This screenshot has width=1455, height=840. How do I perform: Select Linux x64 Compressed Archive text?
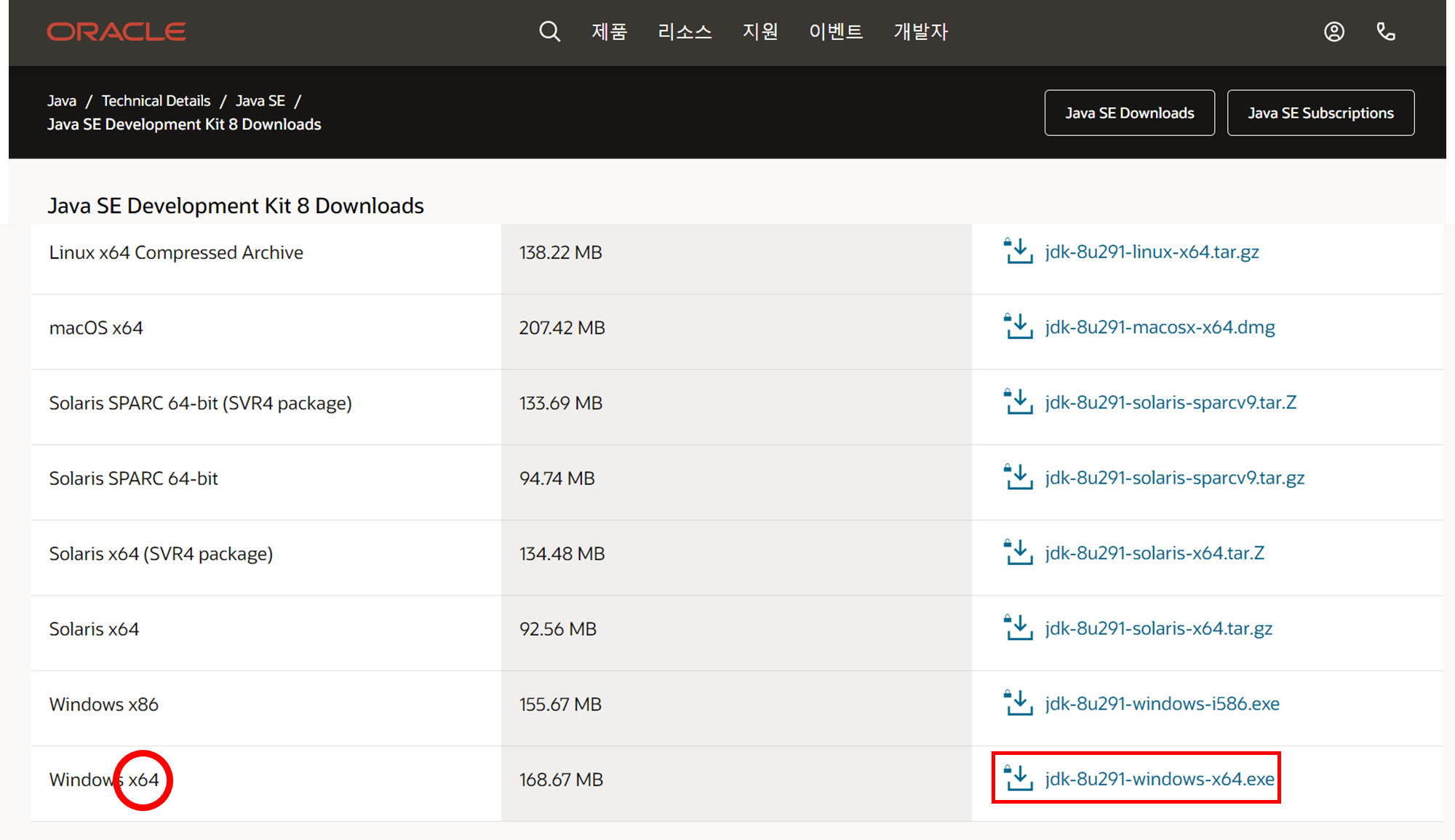176,252
